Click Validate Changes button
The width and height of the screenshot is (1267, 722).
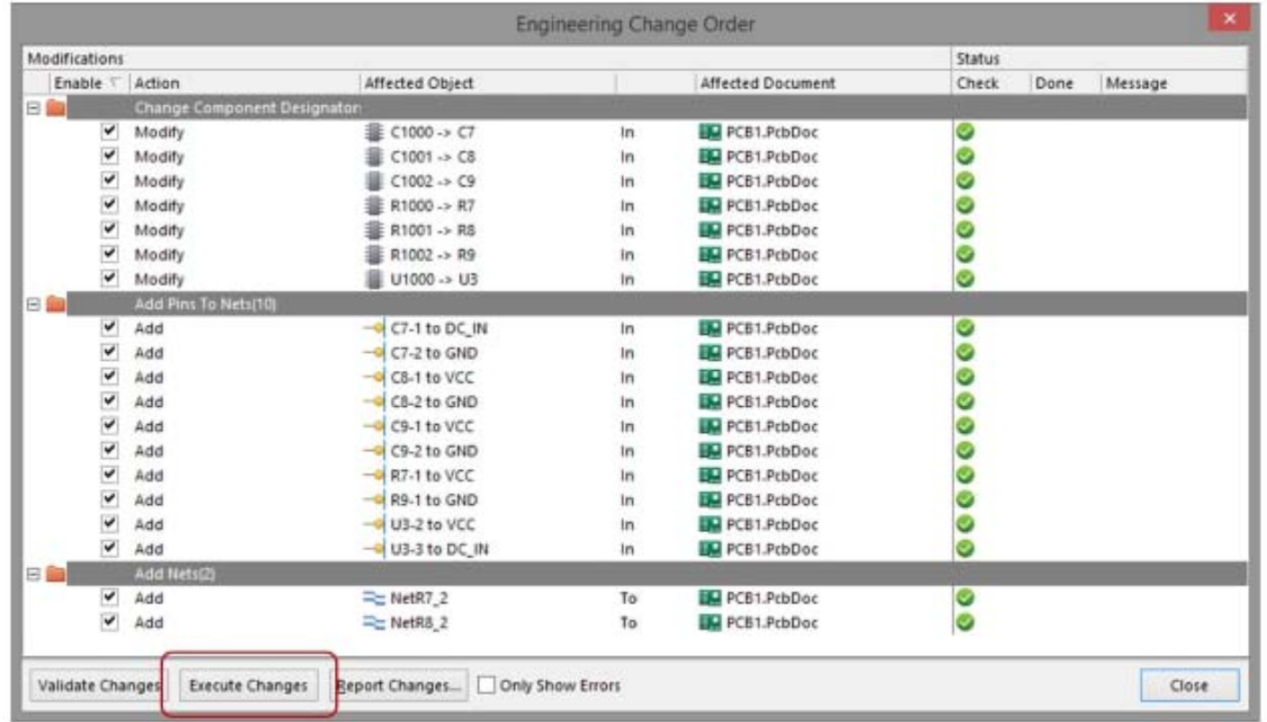[98, 686]
